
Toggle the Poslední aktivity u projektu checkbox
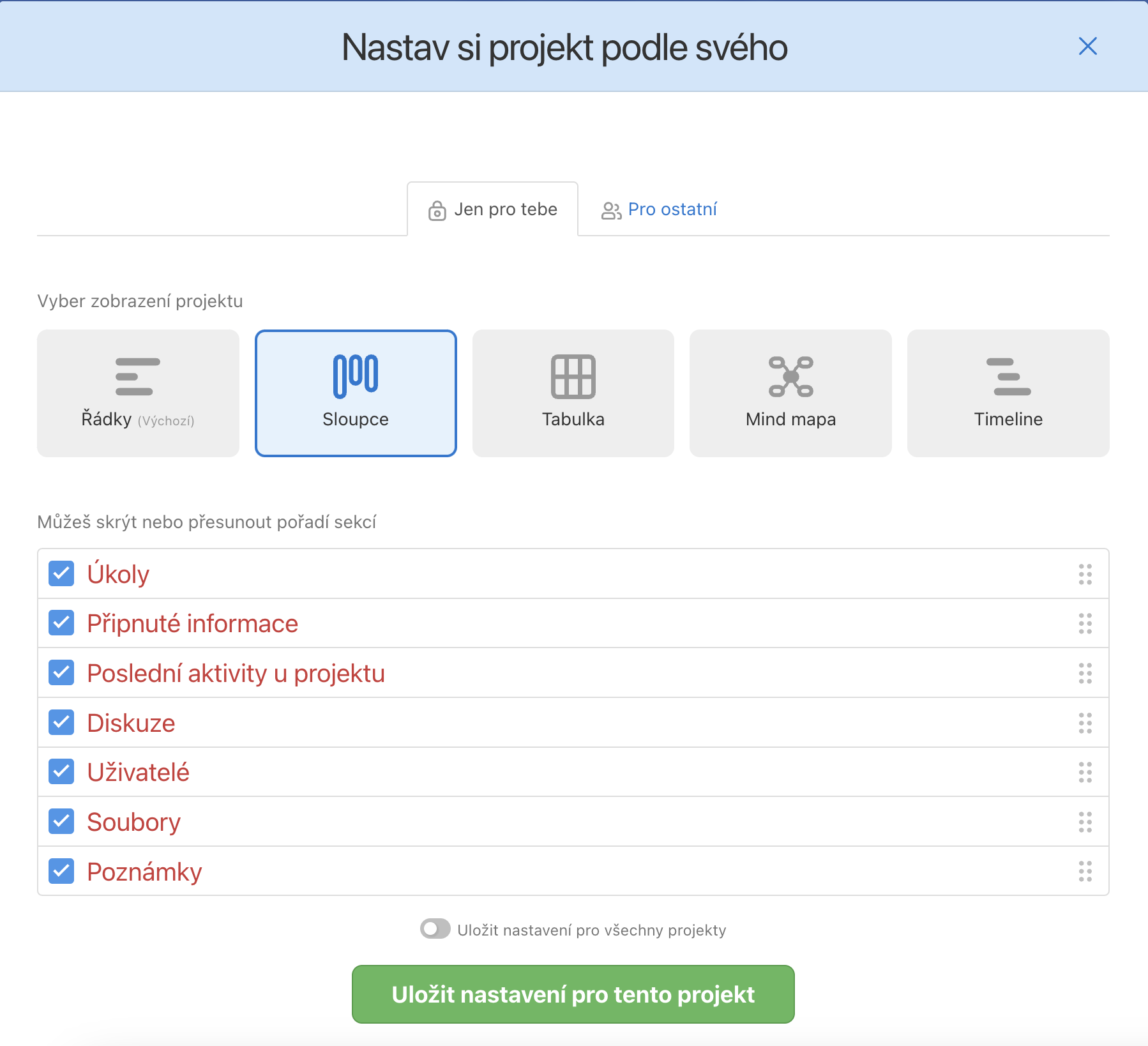61,672
